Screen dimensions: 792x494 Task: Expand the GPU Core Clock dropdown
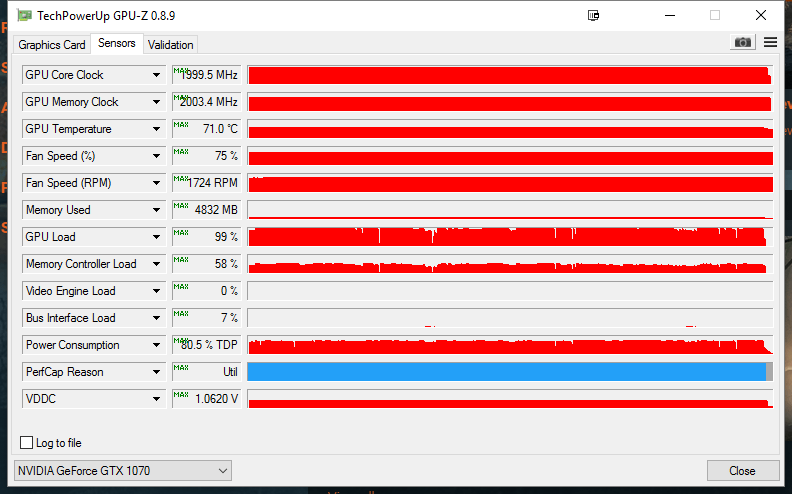pyautogui.click(x=156, y=75)
